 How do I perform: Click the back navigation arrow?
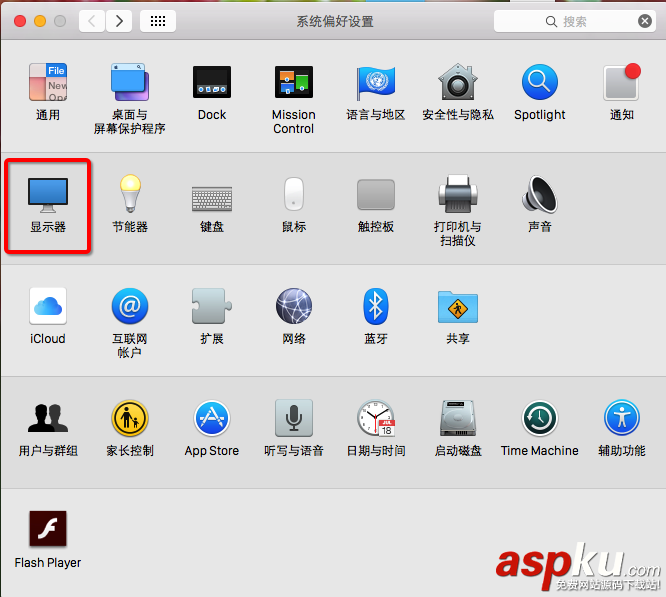92,21
